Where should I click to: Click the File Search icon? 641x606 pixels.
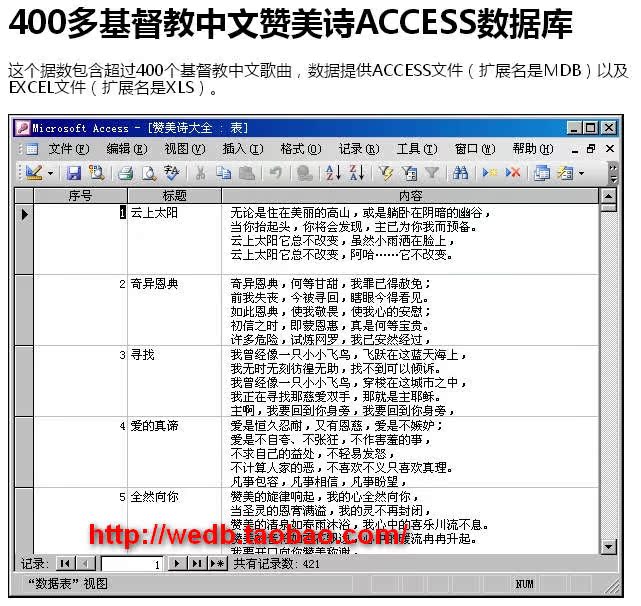coord(97,173)
